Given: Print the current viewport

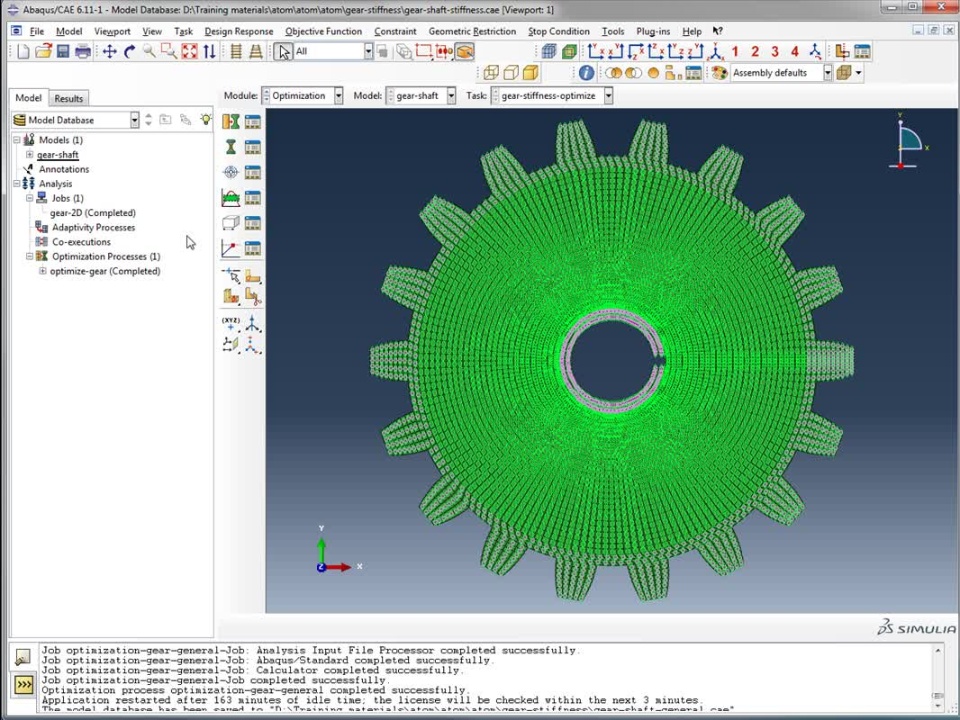Looking at the screenshot, I should point(83,51).
